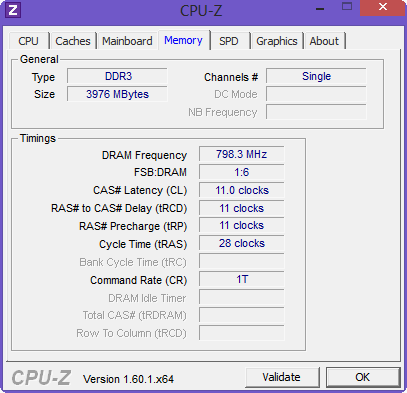Click the OK button
Image resolution: width=407 pixels, height=393 pixels.
(x=363, y=377)
